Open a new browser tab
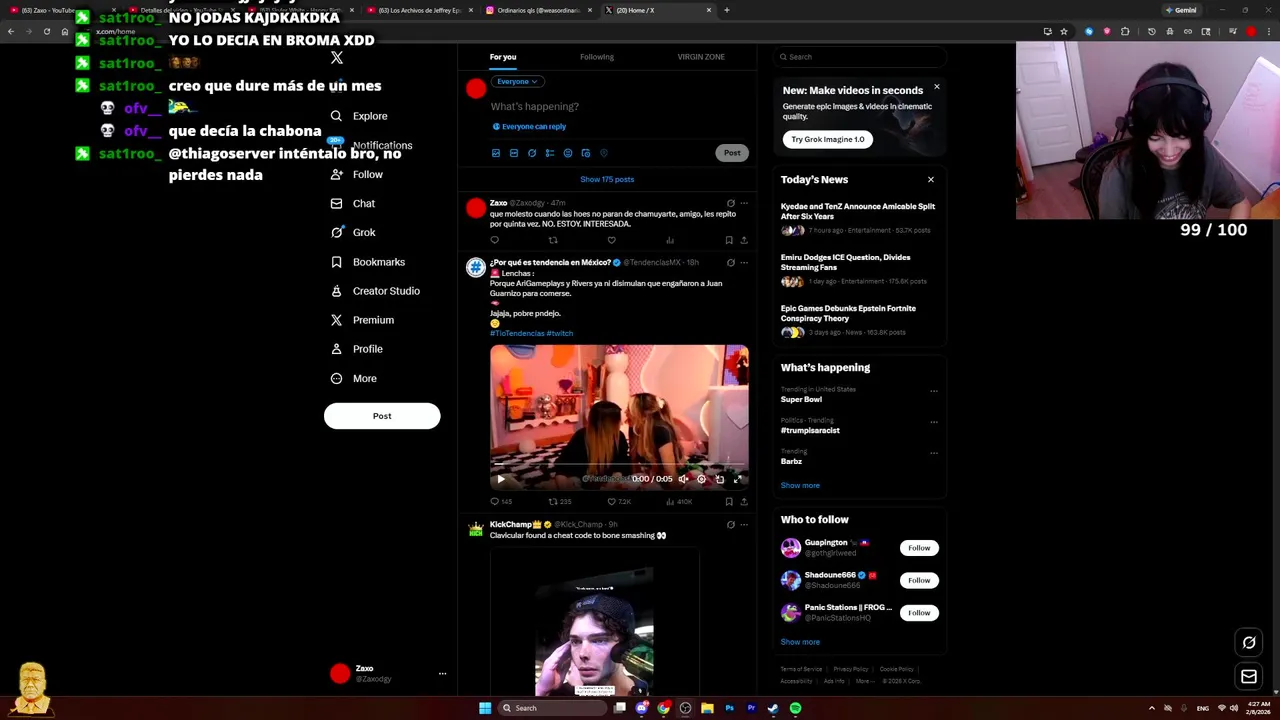The image size is (1280, 720). (x=727, y=10)
